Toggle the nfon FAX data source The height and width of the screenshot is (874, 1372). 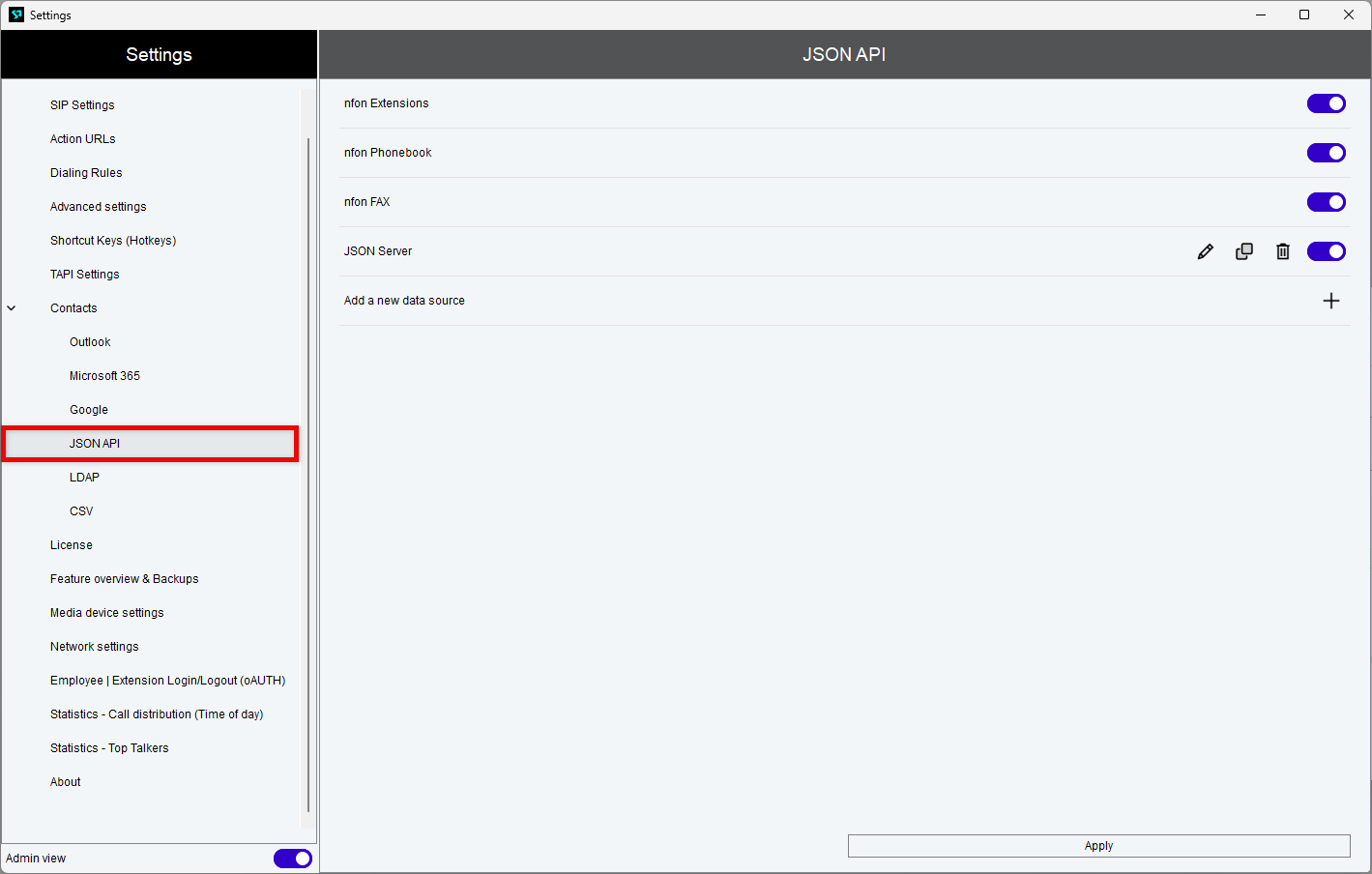pyautogui.click(x=1327, y=202)
